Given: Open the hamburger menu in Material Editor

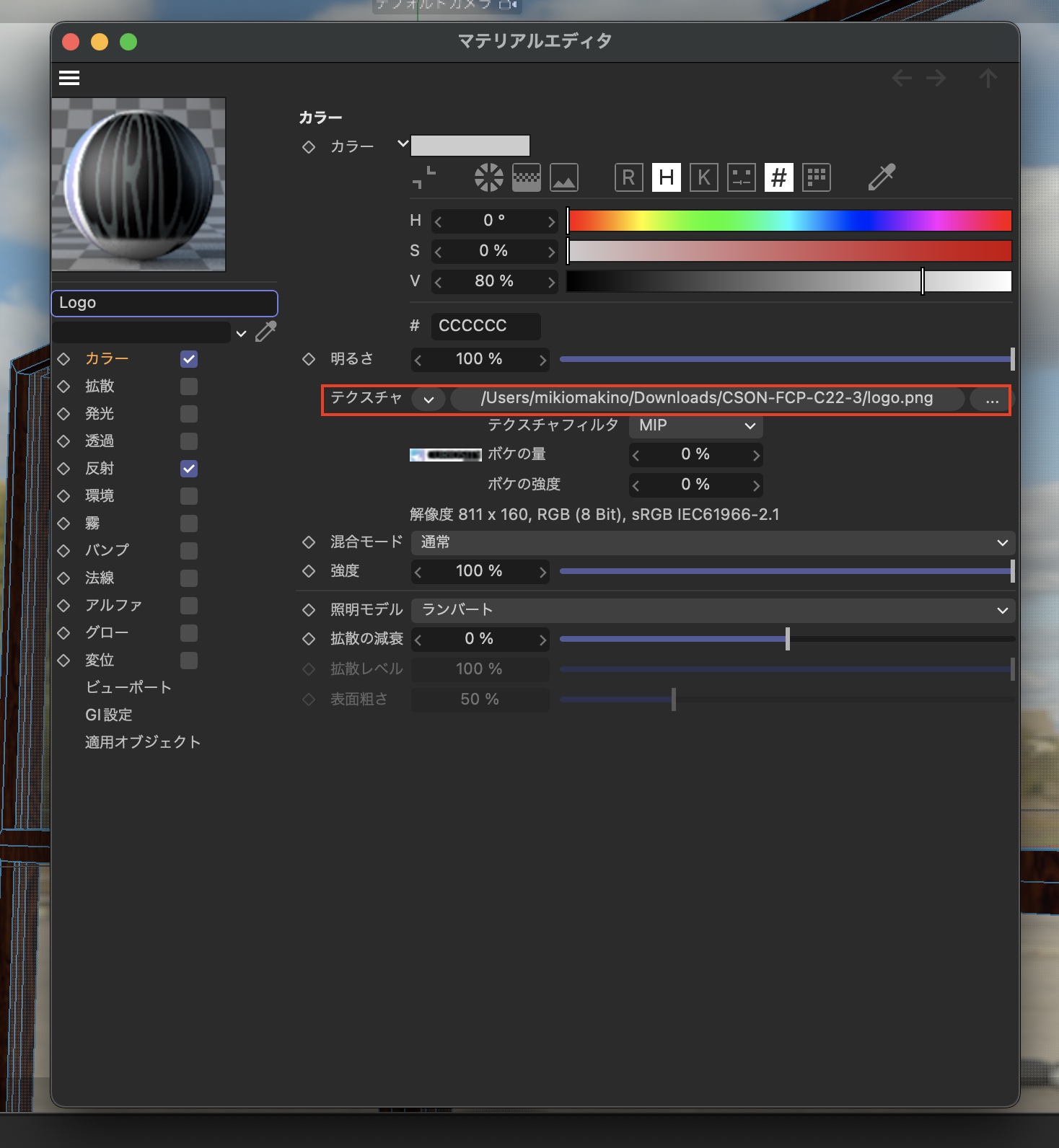Looking at the screenshot, I should pos(69,78).
